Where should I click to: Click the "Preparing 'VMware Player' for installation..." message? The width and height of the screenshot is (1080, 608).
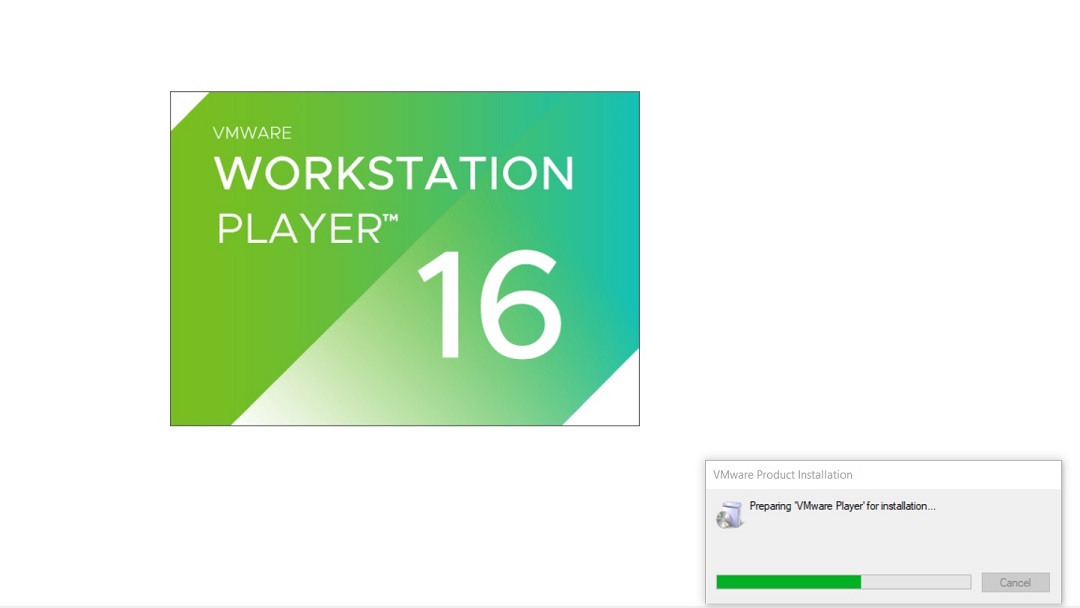842,506
